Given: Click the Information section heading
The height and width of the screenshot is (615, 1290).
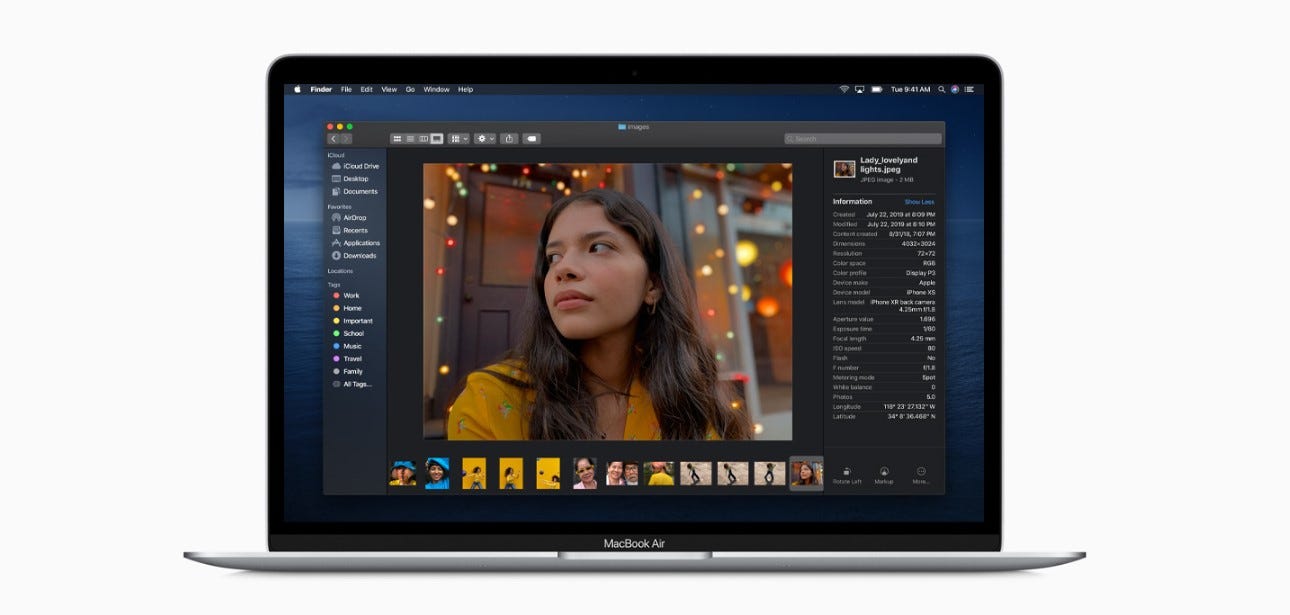Looking at the screenshot, I should [852, 202].
